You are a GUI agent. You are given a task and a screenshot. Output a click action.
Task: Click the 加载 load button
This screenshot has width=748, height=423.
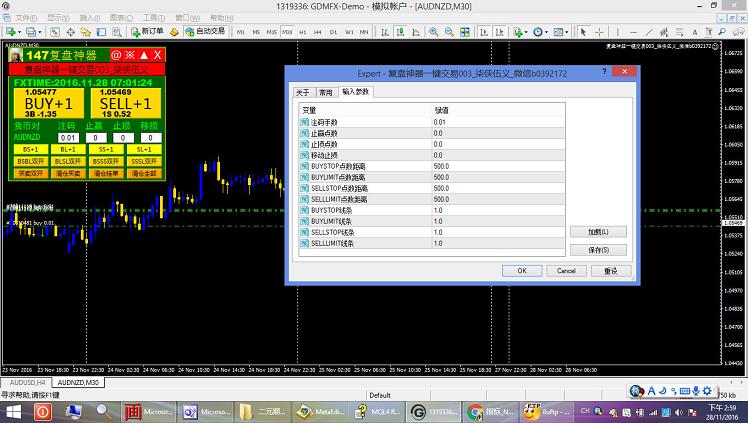coord(598,232)
